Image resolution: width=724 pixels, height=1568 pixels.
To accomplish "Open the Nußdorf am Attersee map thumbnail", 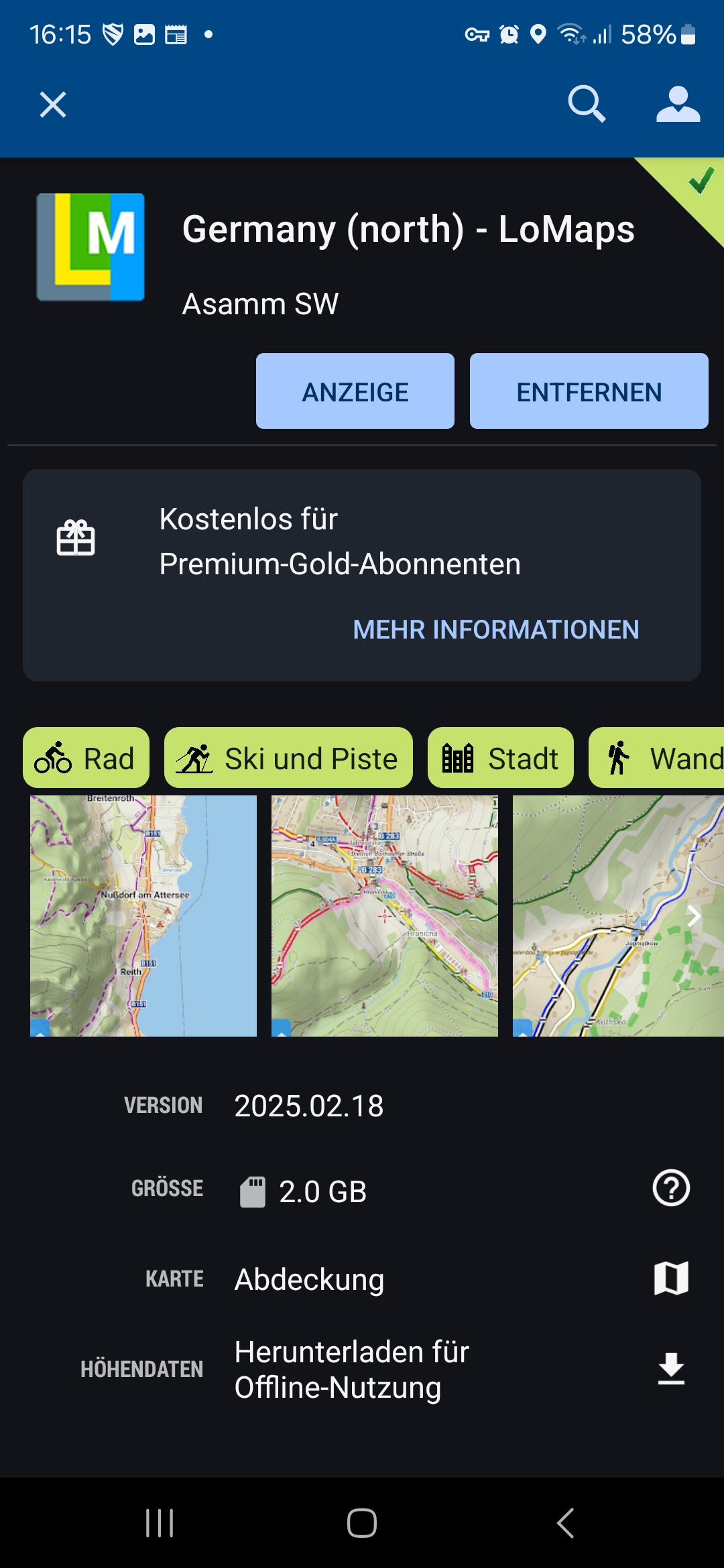I will pyautogui.click(x=143, y=916).
